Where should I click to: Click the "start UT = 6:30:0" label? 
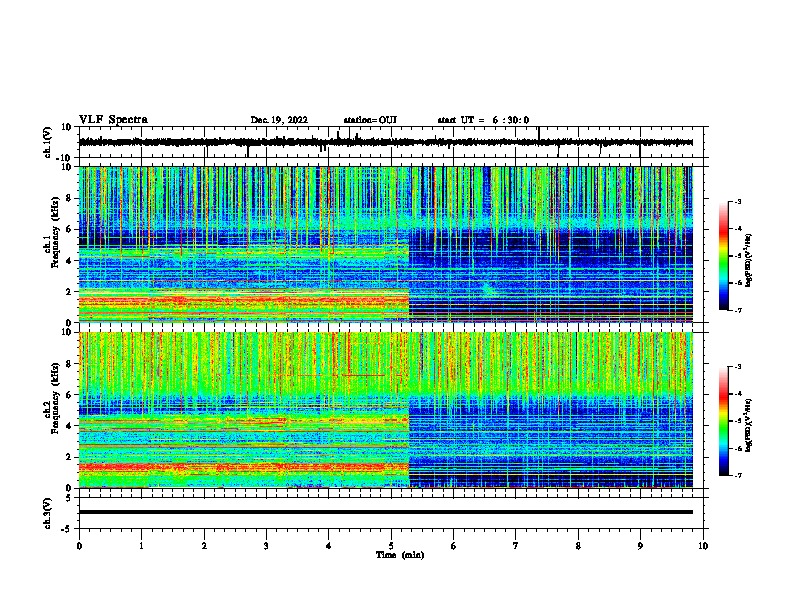483,120
